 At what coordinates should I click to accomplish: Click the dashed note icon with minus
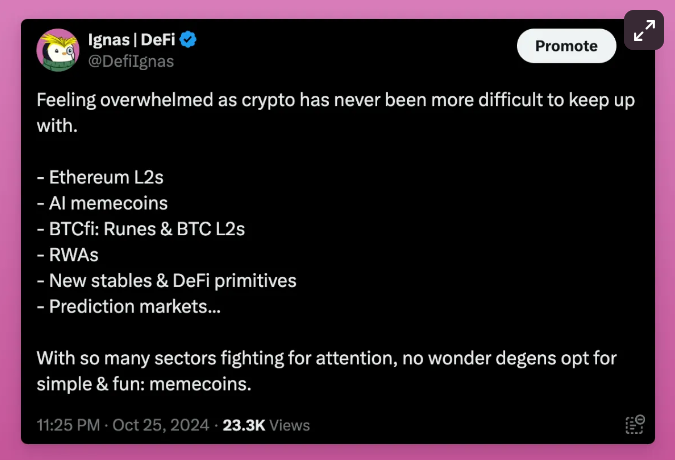(x=634, y=424)
